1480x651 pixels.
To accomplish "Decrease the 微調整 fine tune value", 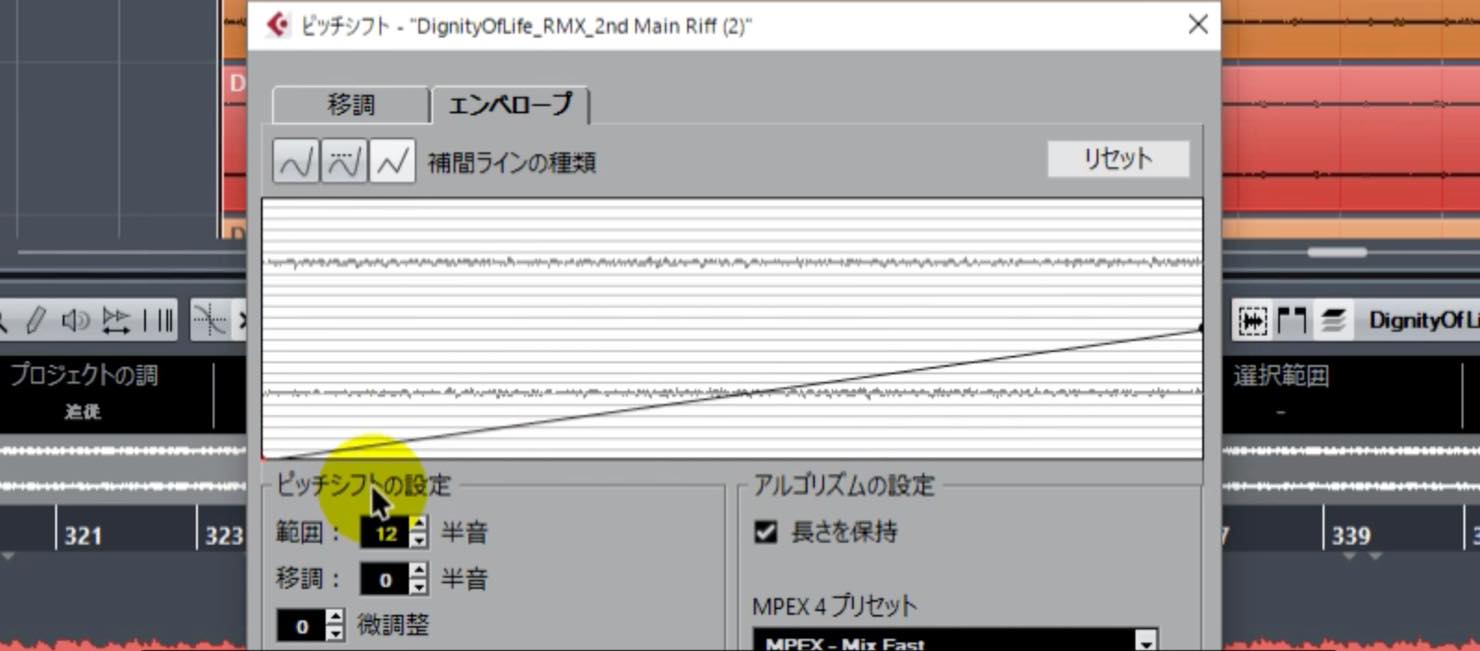I will pyautogui.click(x=335, y=634).
